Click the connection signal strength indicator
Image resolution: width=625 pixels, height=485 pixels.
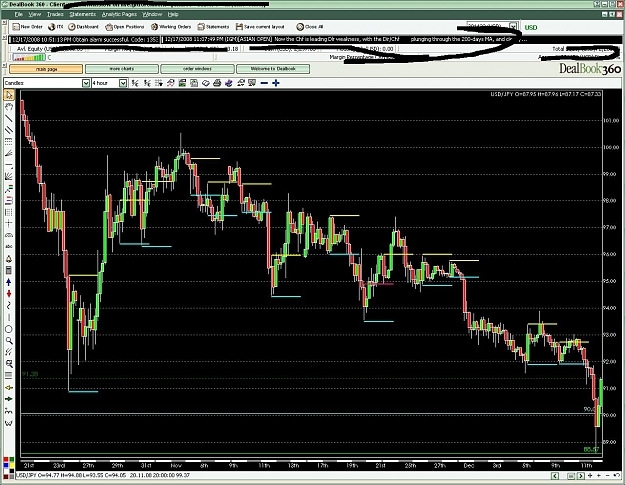pyautogui.click(x=29, y=58)
